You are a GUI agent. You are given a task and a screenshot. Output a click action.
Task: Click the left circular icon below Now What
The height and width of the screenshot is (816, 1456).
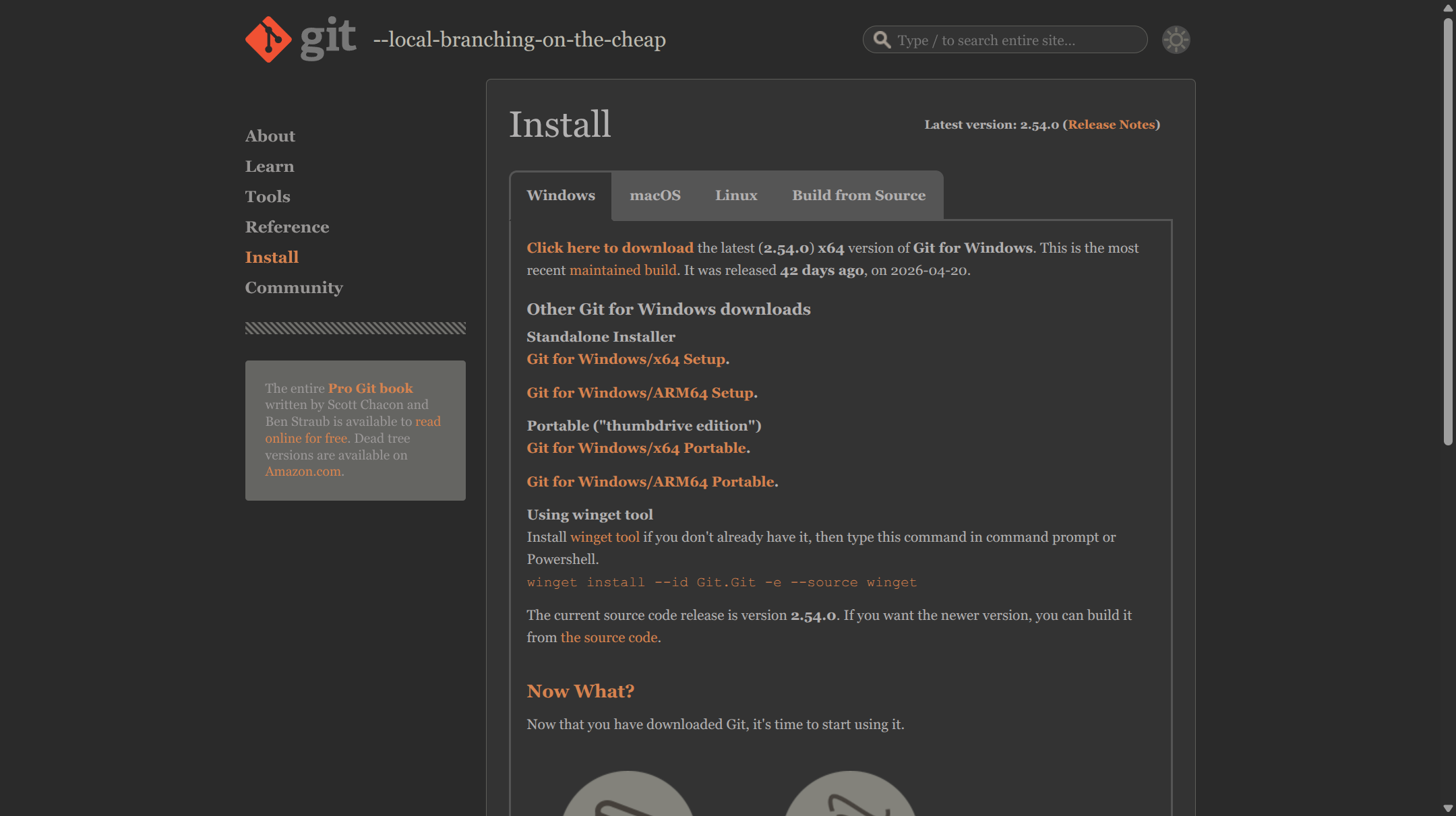[628, 794]
